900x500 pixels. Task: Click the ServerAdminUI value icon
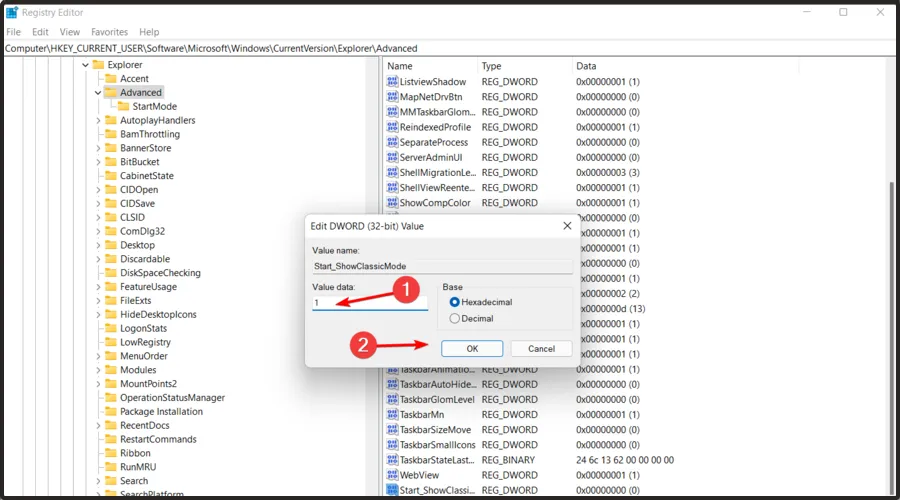(x=392, y=157)
